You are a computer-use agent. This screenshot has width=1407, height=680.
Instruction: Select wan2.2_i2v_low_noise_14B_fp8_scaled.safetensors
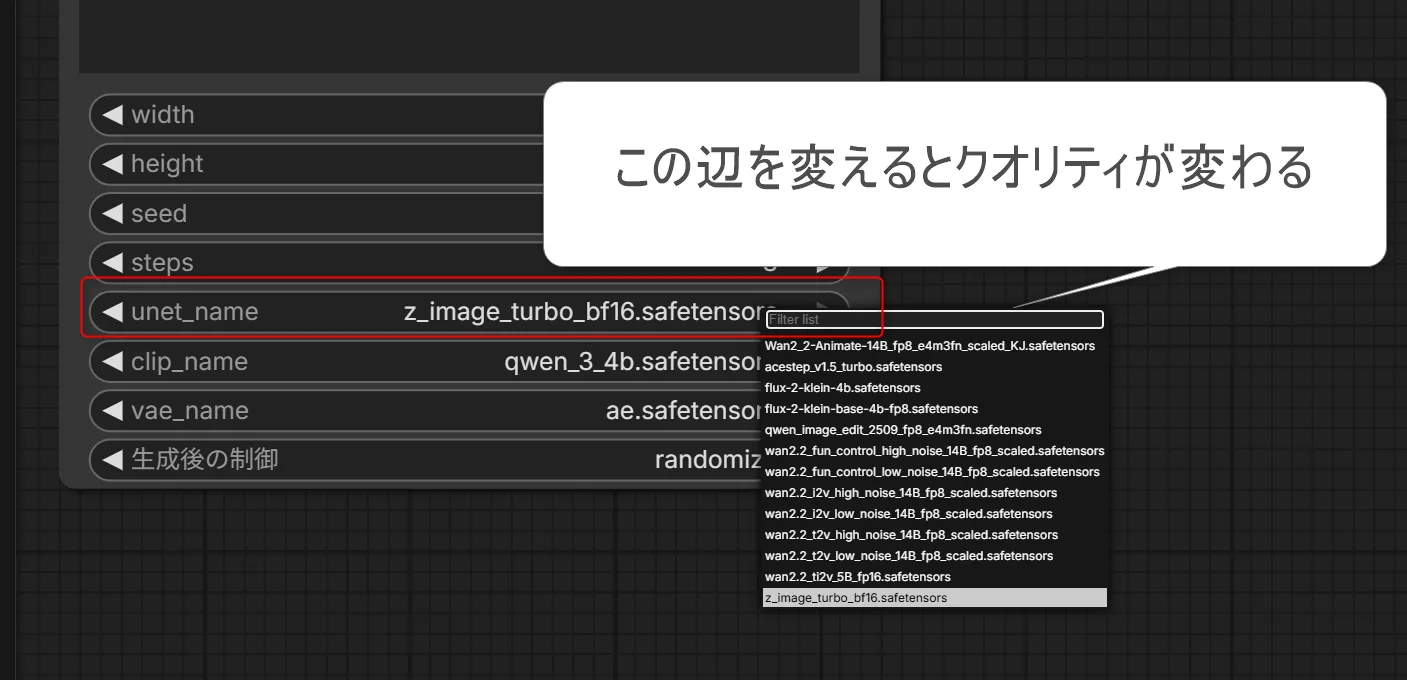(x=934, y=514)
